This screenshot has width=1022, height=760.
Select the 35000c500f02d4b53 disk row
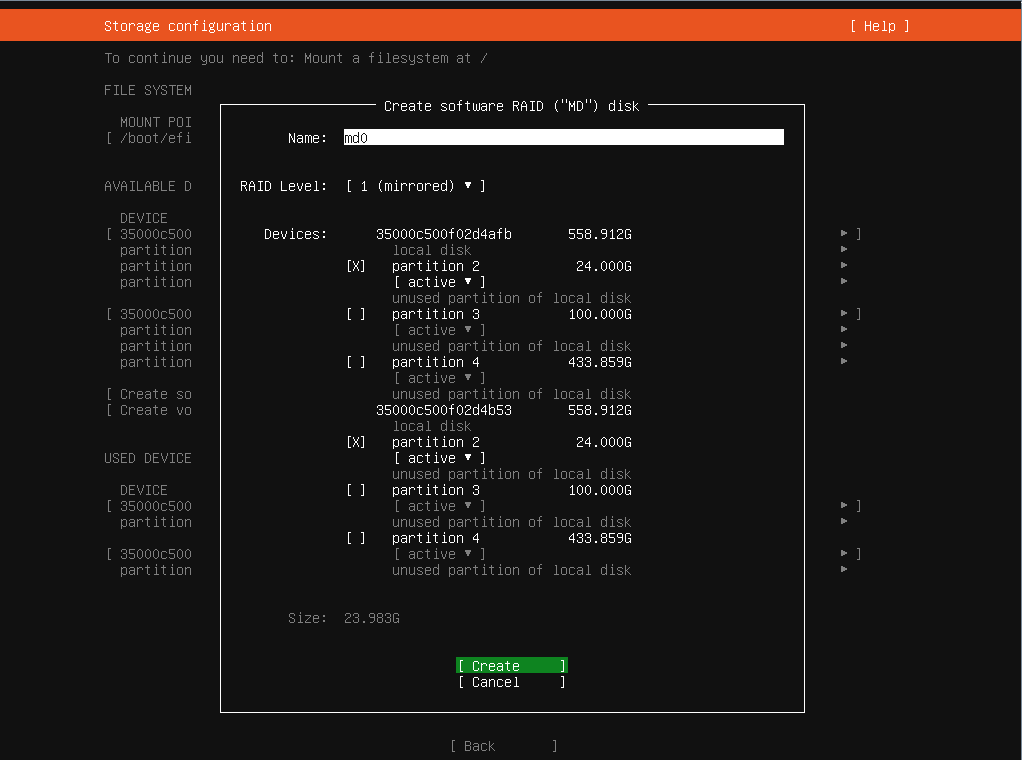[x=443, y=410]
